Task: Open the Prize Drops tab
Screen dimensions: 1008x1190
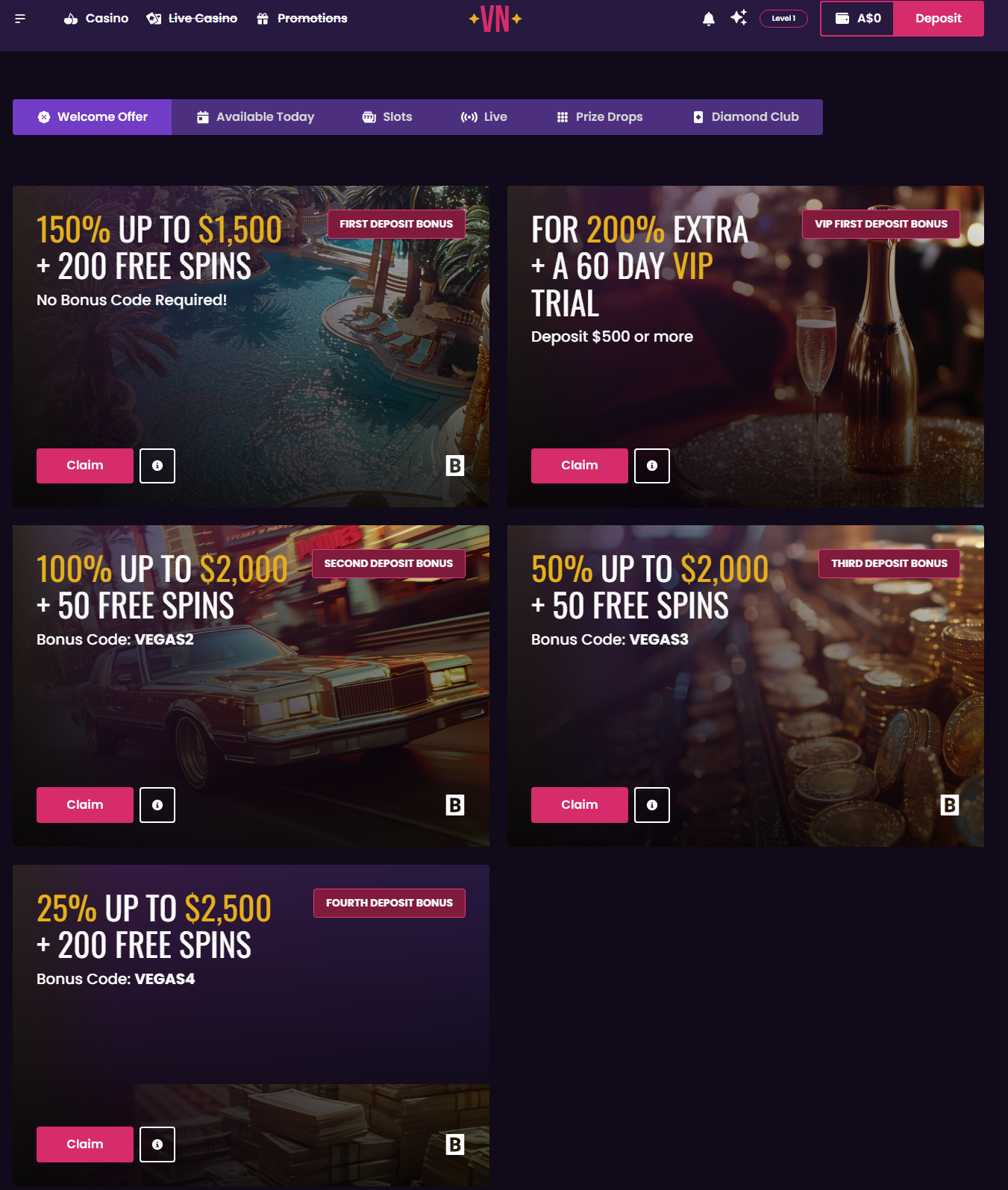Action: [599, 117]
